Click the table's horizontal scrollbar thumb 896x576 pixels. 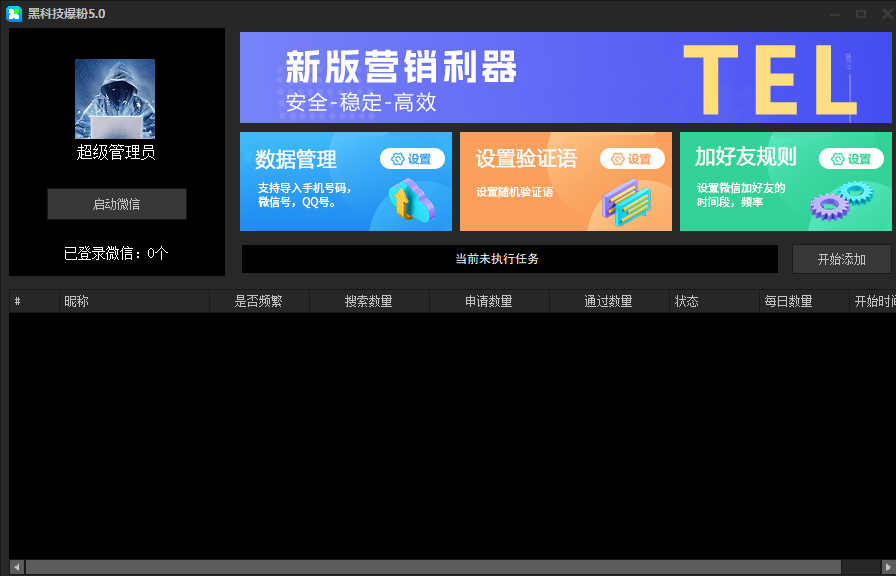pos(430,567)
